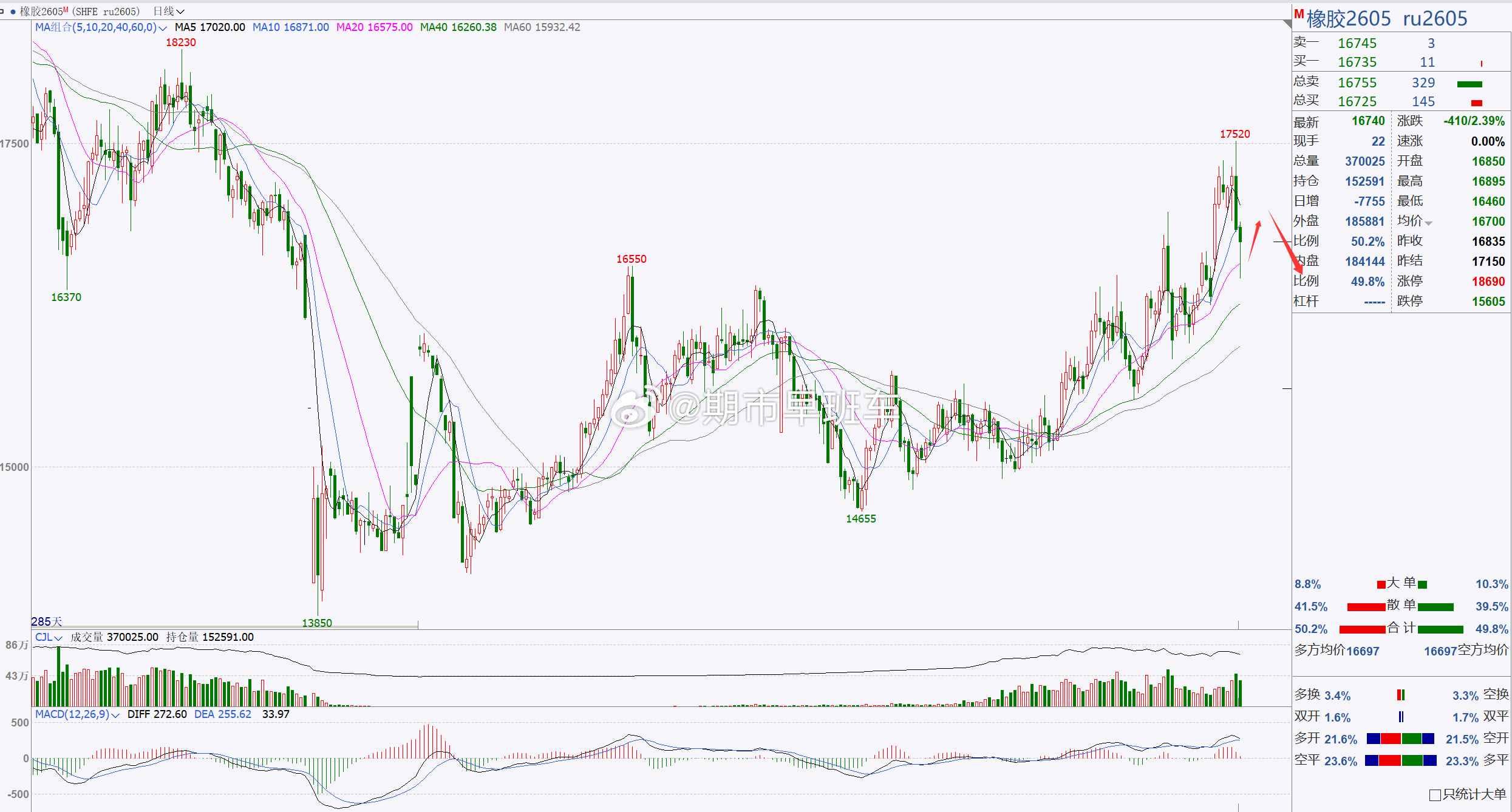
Task: Click the 多换 red-green indicator bar
Action: tap(1400, 695)
